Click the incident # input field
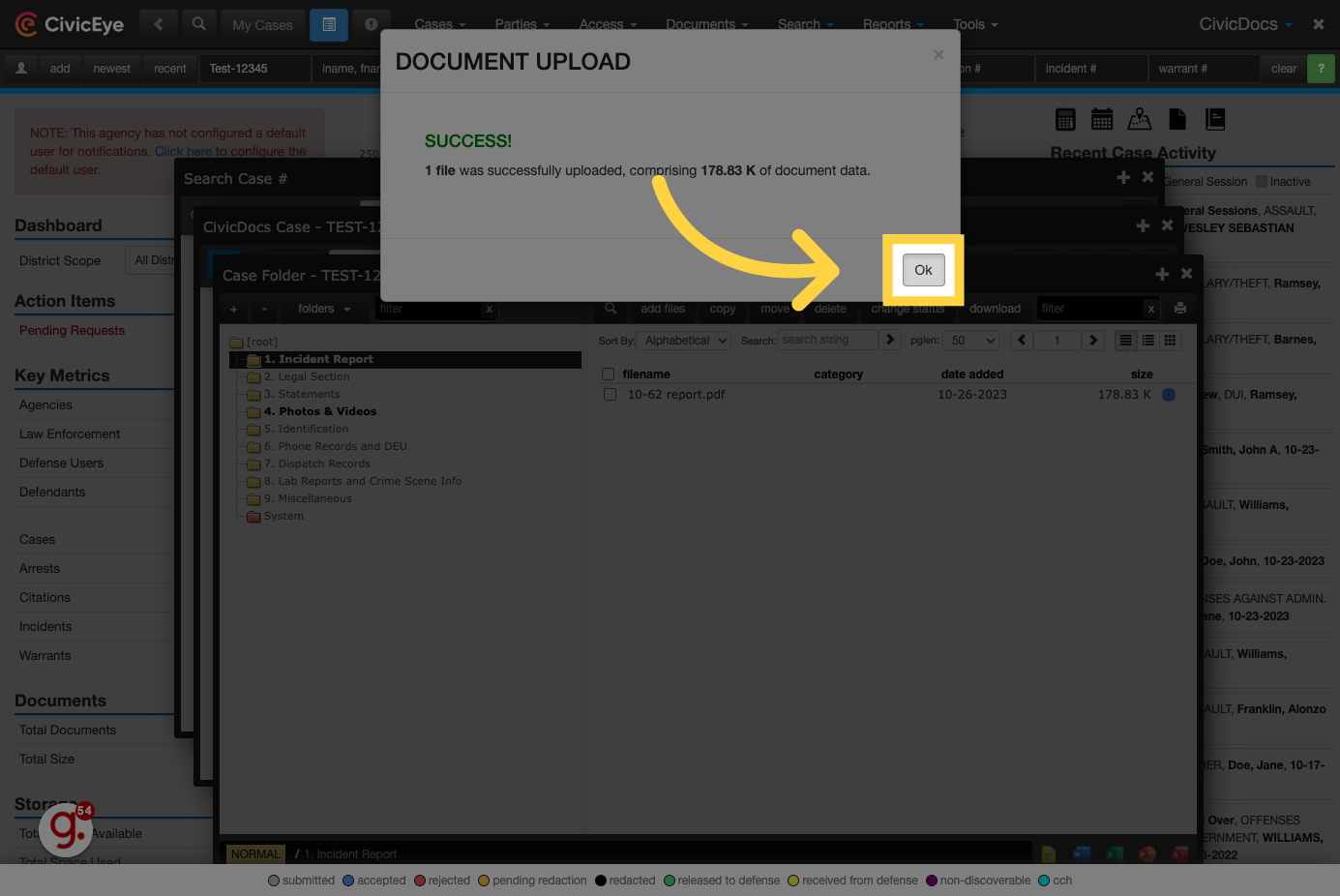The image size is (1340, 896). 1090,69
